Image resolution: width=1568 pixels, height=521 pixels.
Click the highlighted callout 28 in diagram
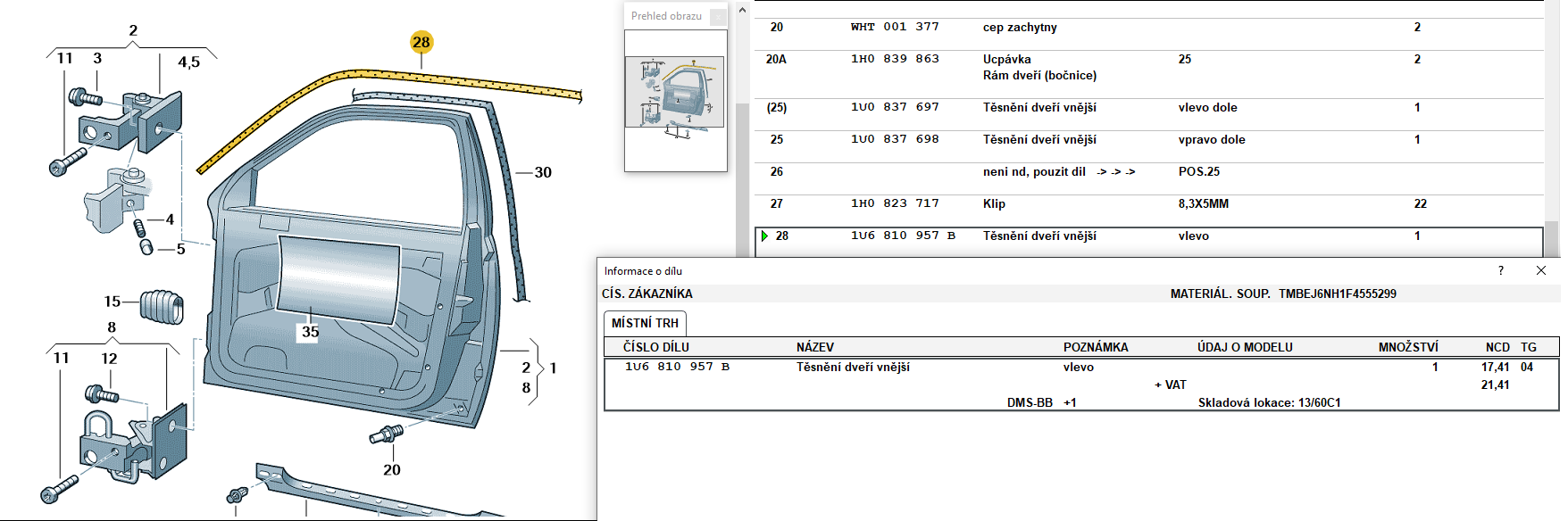tap(421, 42)
